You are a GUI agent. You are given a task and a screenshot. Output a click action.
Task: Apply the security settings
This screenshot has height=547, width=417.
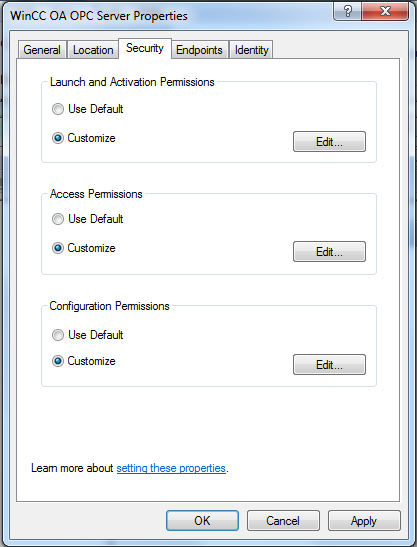[364, 521]
